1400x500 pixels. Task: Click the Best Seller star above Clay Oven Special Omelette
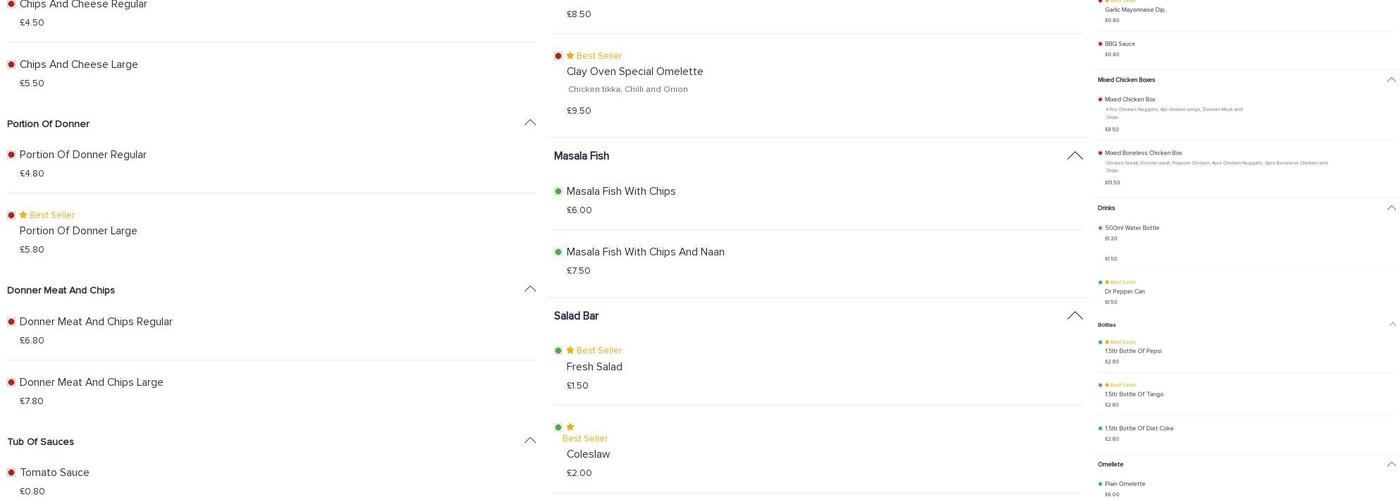pos(570,56)
